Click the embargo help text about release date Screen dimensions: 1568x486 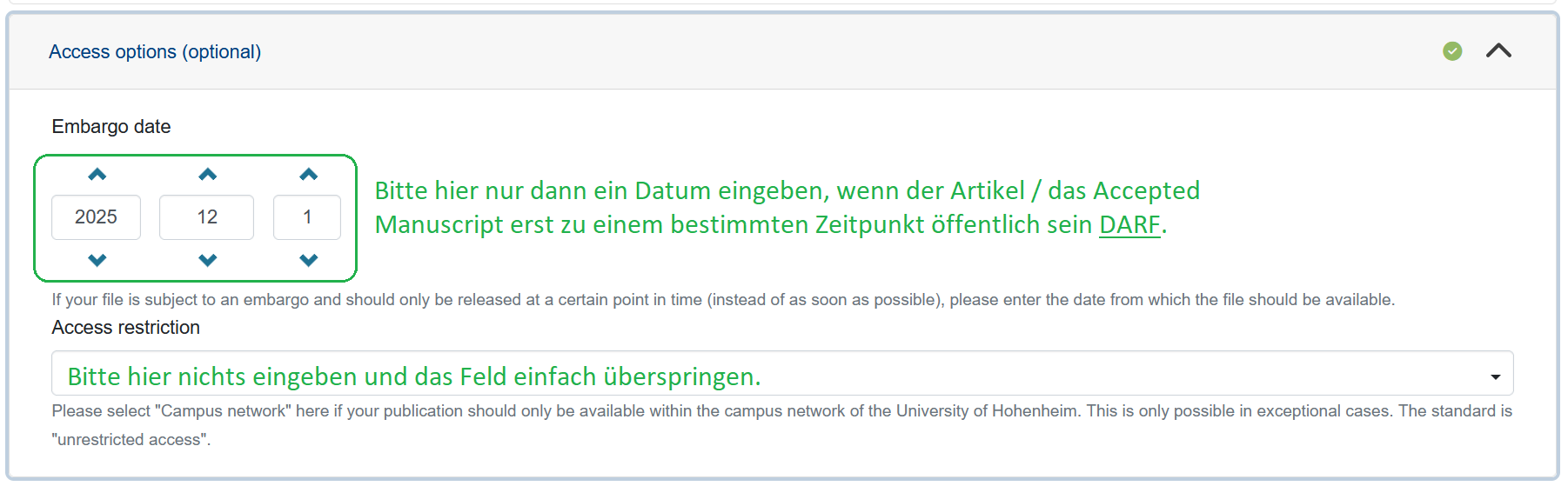(722, 300)
